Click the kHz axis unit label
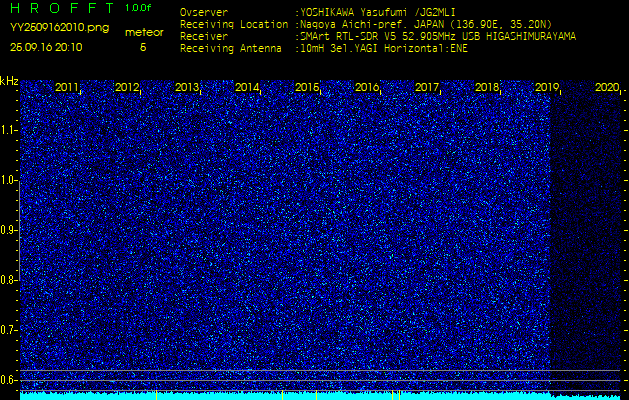This screenshot has width=629, height=400. click(9, 81)
